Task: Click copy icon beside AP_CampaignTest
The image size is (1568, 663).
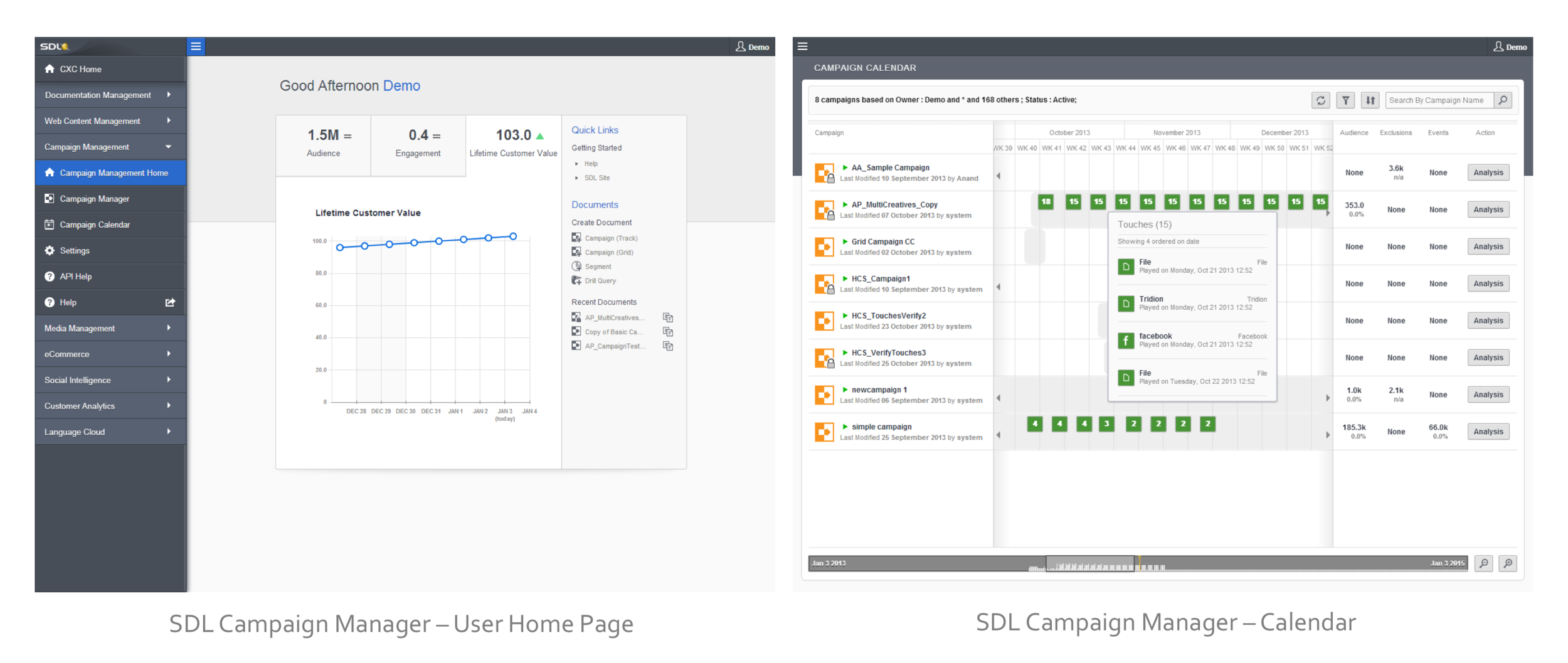Action: pos(668,346)
